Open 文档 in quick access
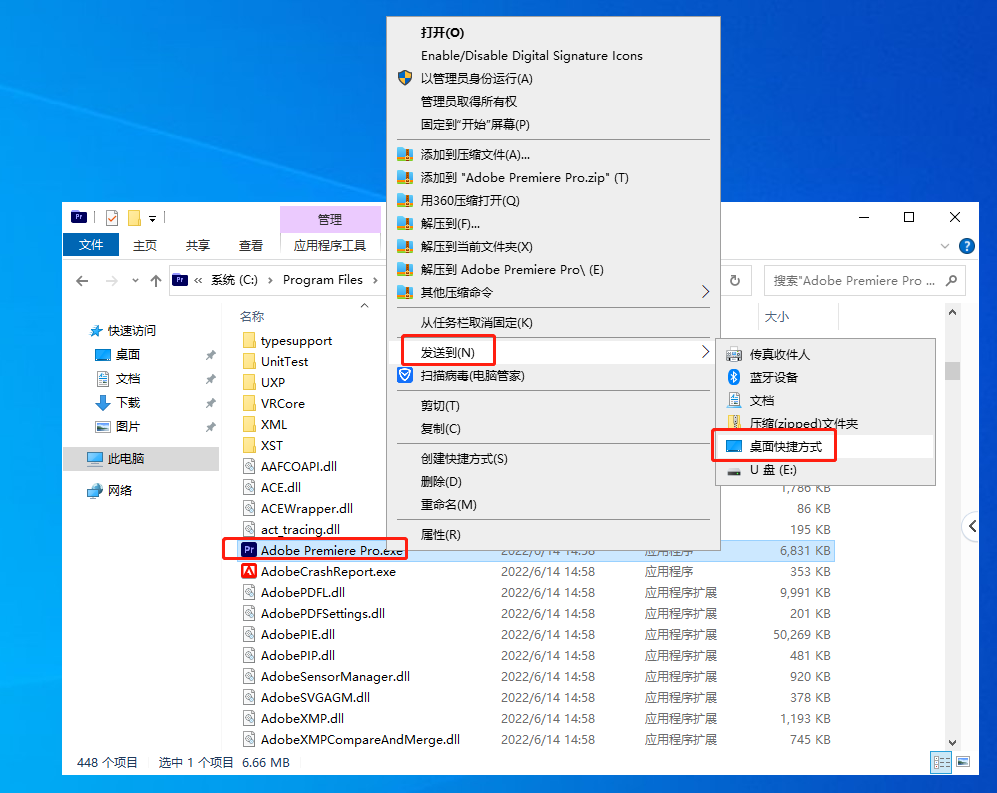The image size is (997, 793). click(118, 379)
